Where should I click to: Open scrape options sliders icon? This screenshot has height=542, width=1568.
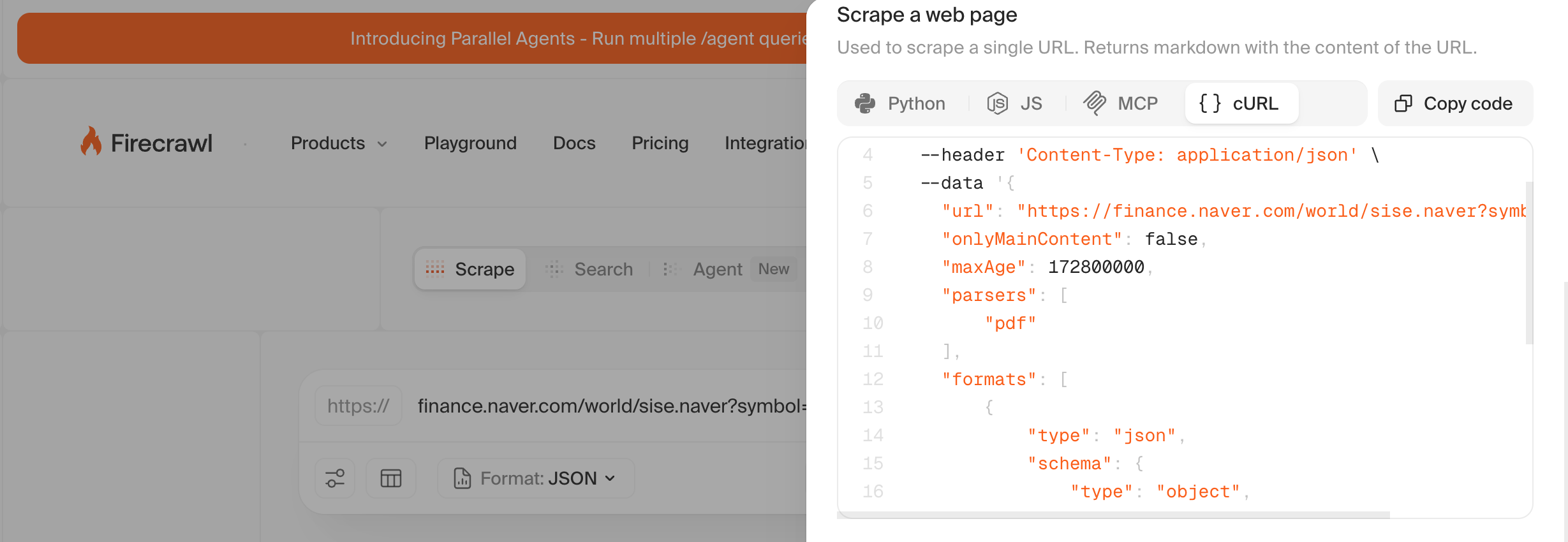335,478
